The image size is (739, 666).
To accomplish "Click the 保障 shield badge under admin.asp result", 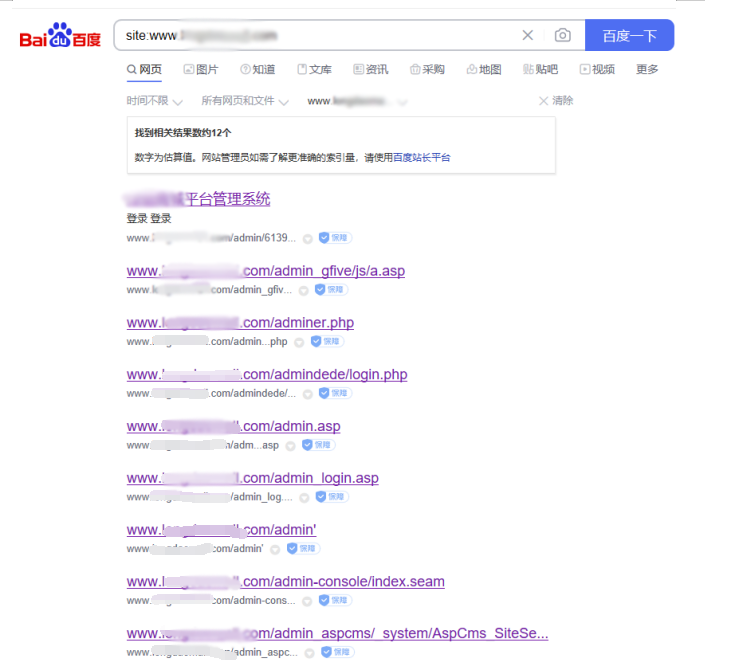I will pyautogui.click(x=319, y=445).
